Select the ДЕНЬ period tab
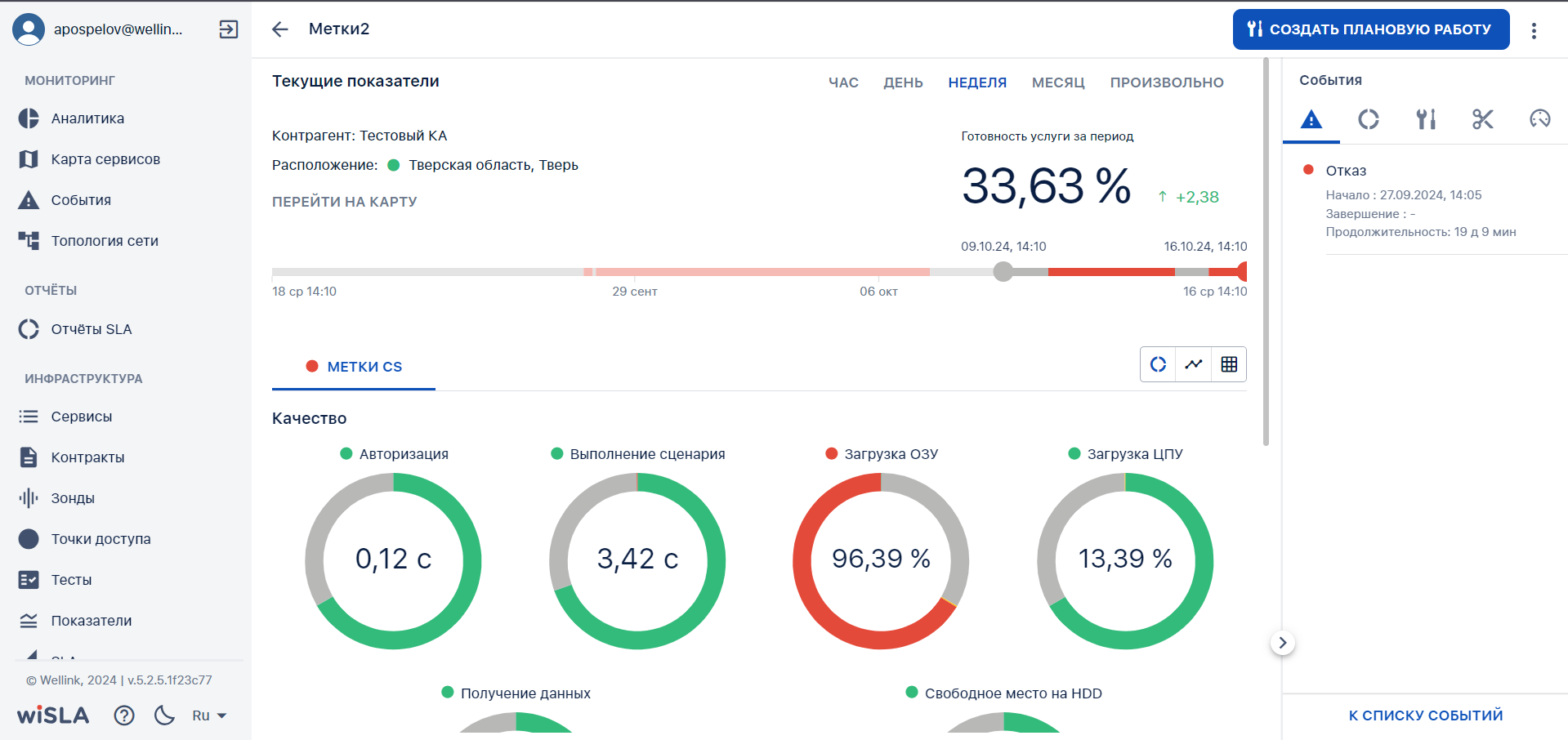The height and width of the screenshot is (740, 1568). [903, 82]
